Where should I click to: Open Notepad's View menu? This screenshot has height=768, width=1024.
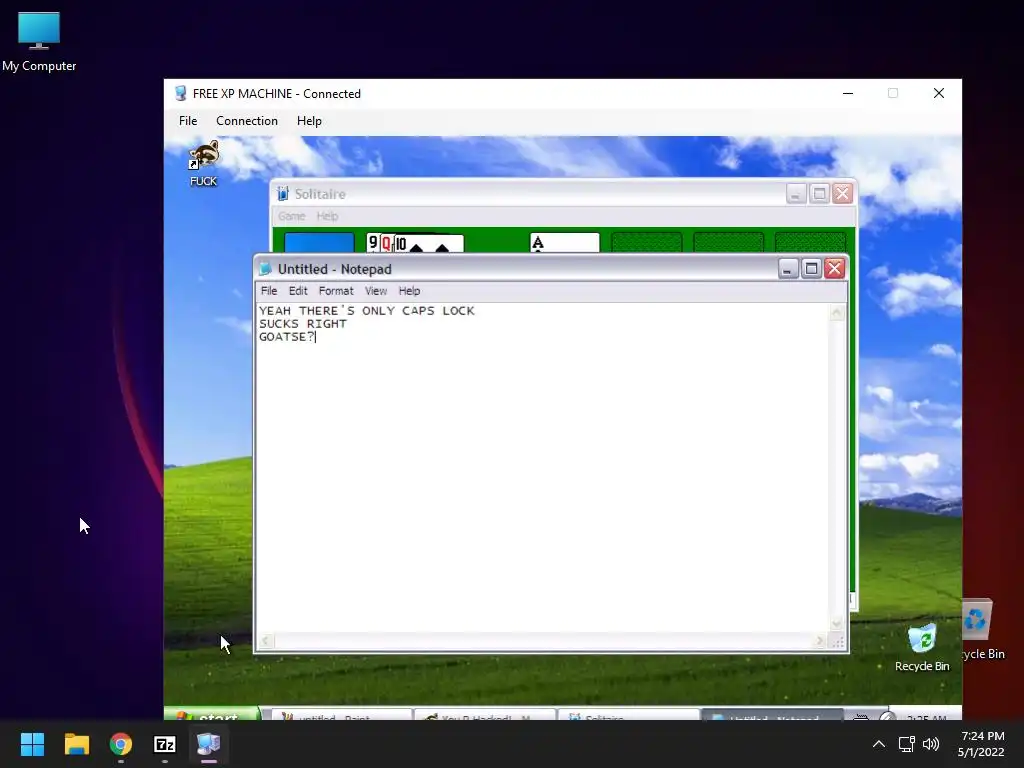pos(376,291)
